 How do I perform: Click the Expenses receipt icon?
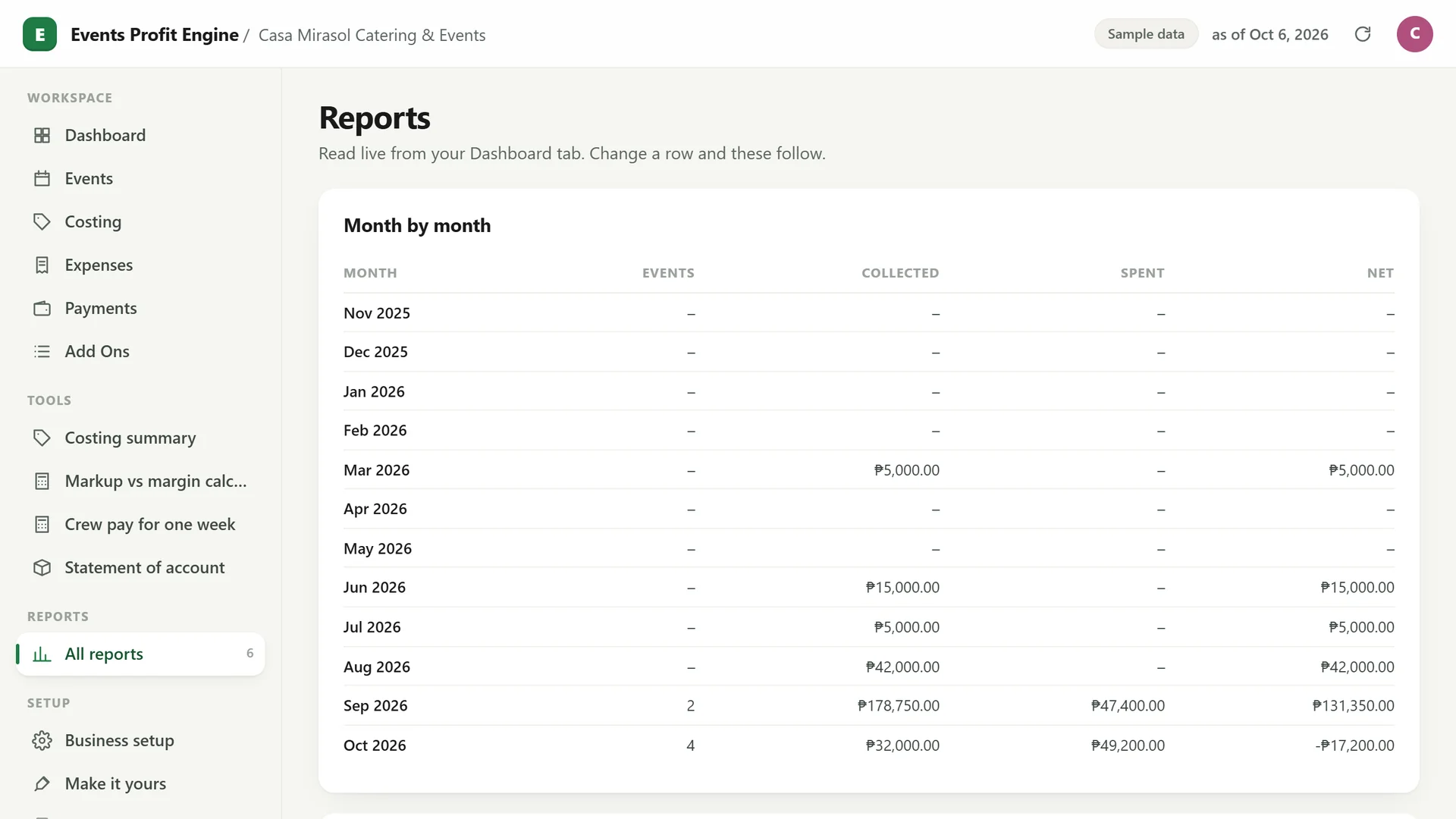tap(42, 265)
